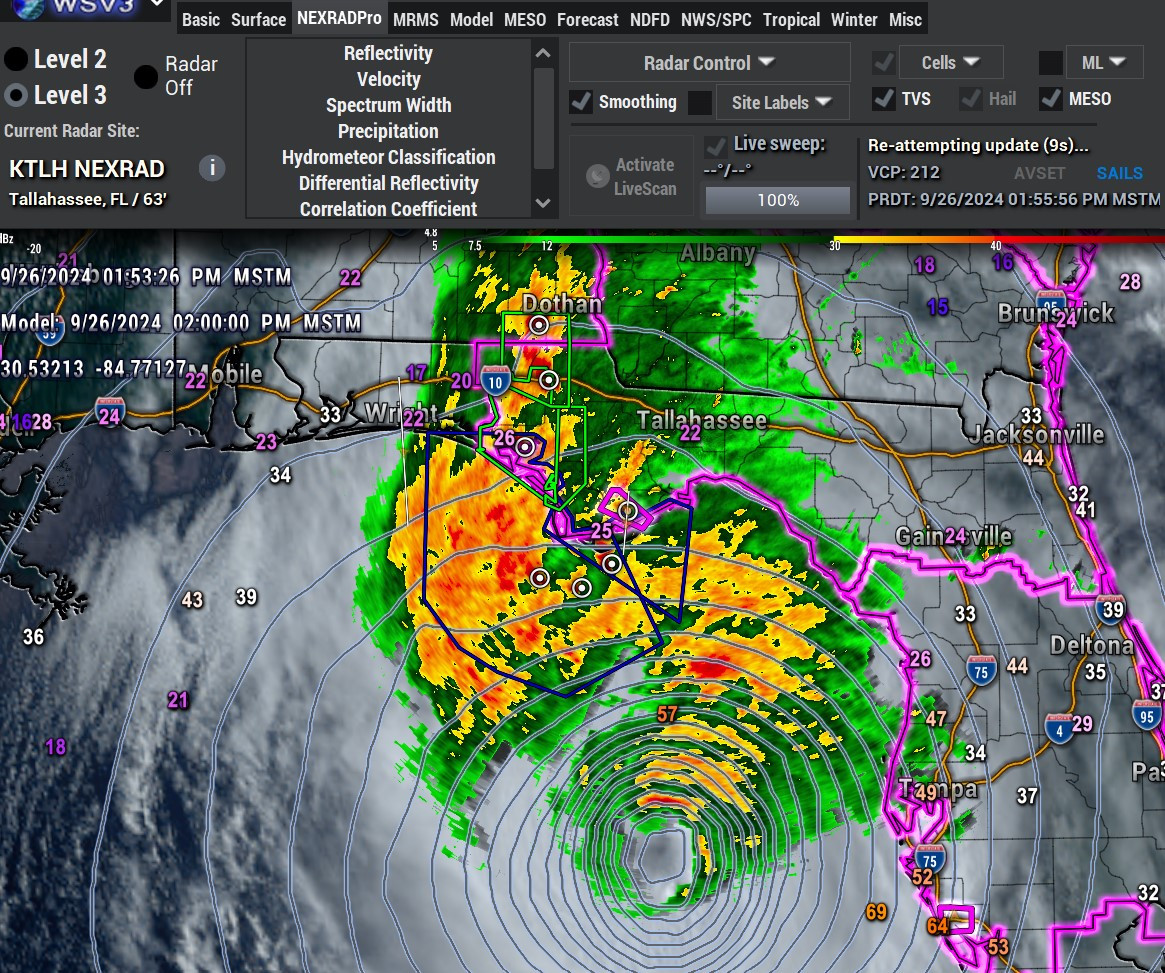The height and width of the screenshot is (973, 1165).
Task: Open the Tropical tab
Action: pyautogui.click(x=791, y=19)
